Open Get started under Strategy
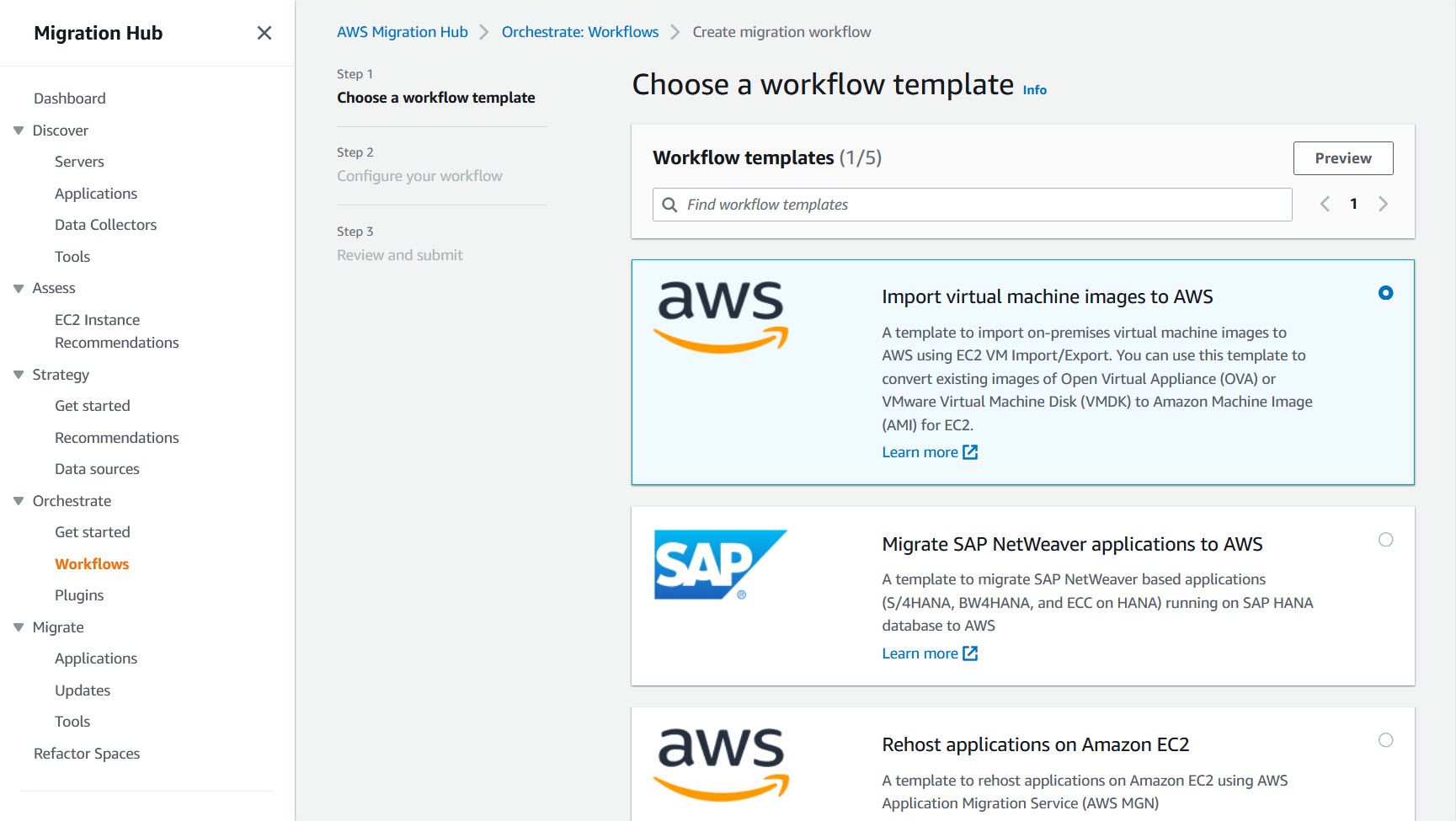This screenshot has height=821, width=1456. pyautogui.click(x=93, y=406)
